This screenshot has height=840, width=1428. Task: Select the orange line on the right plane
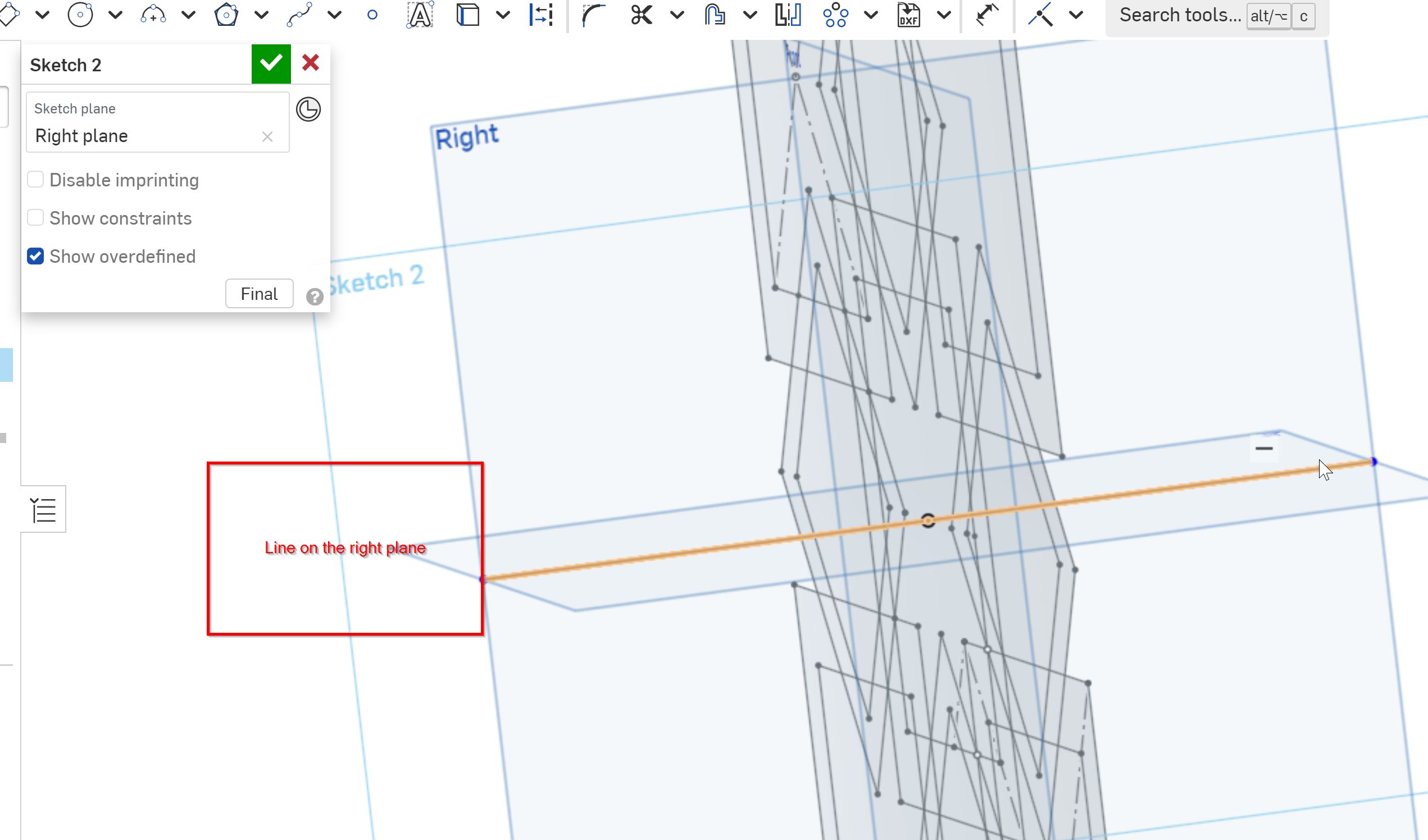pos(708,550)
